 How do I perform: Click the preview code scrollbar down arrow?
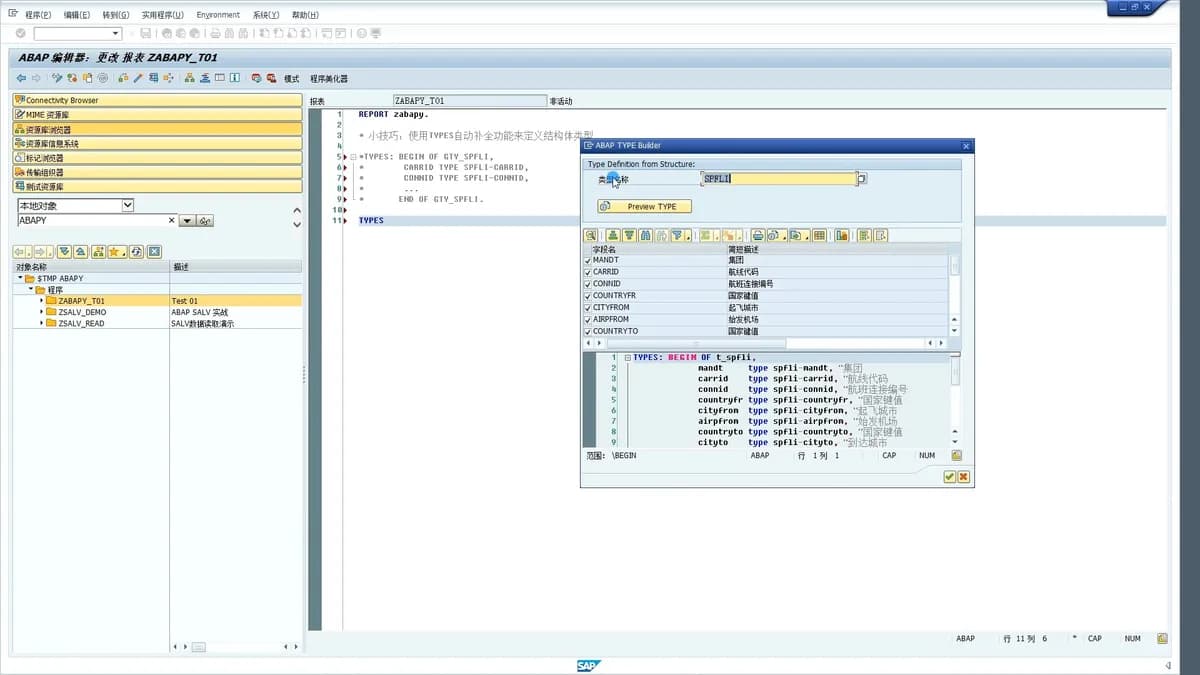click(954, 442)
